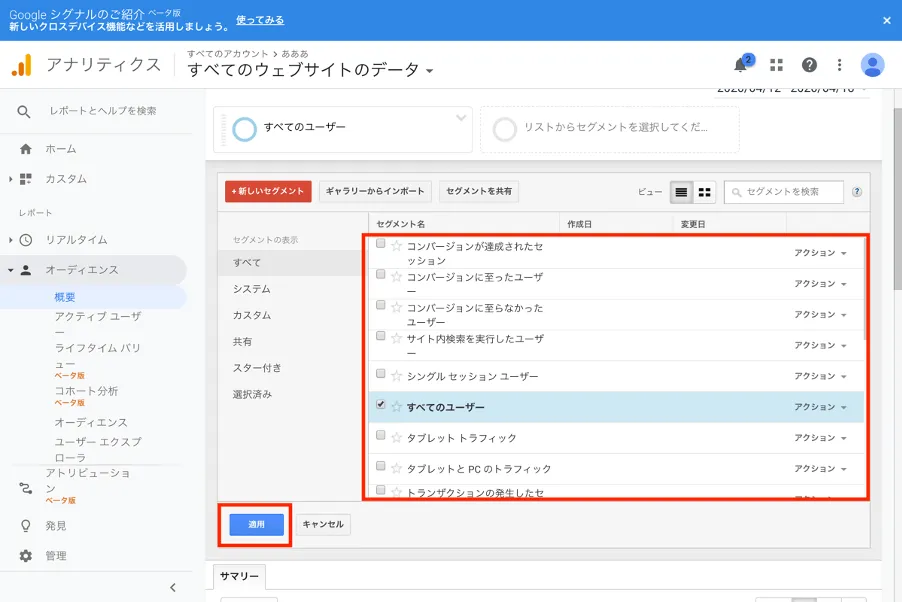
Task: Click the +新しいセグメント button
Action: click(x=268, y=191)
